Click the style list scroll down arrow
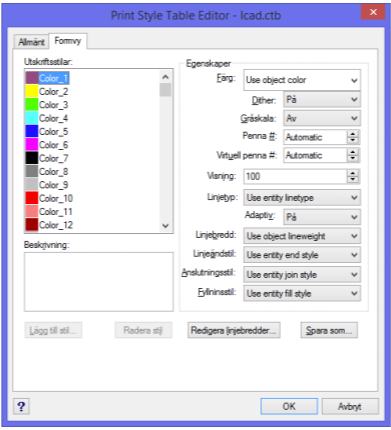Viewport: 391px width, 430px height. coord(165,226)
